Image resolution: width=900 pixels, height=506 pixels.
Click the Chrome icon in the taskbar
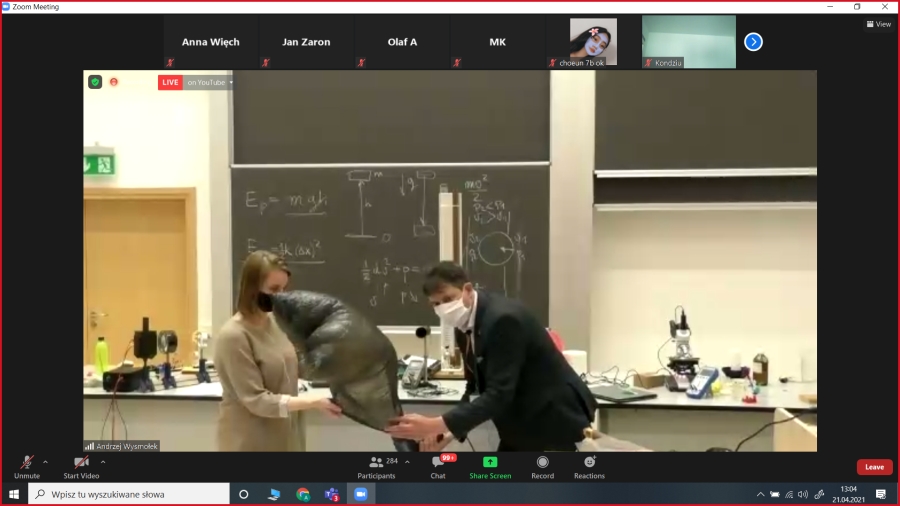pos(303,494)
